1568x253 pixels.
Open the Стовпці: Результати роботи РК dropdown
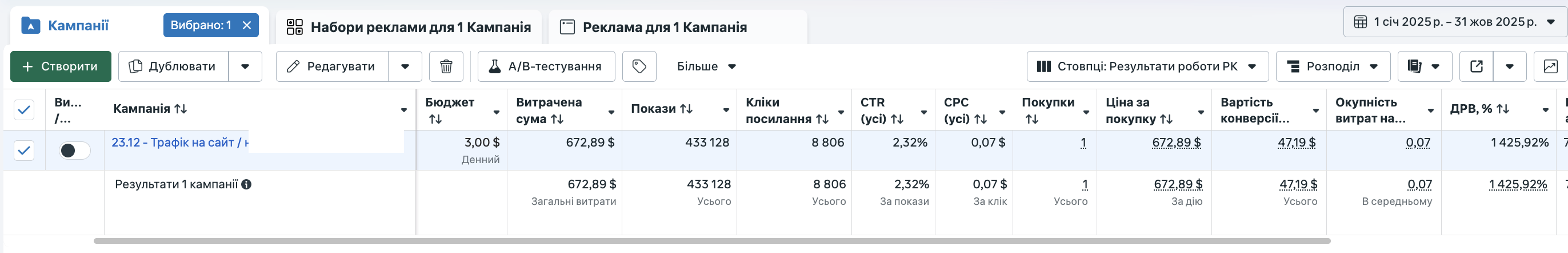tap(1147, 66)
